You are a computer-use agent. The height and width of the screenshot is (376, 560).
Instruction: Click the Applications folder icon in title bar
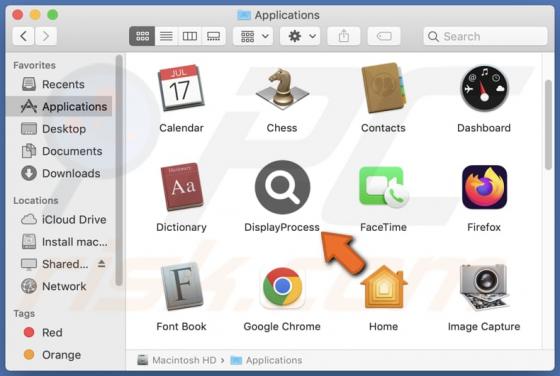(x=244, y=15)
